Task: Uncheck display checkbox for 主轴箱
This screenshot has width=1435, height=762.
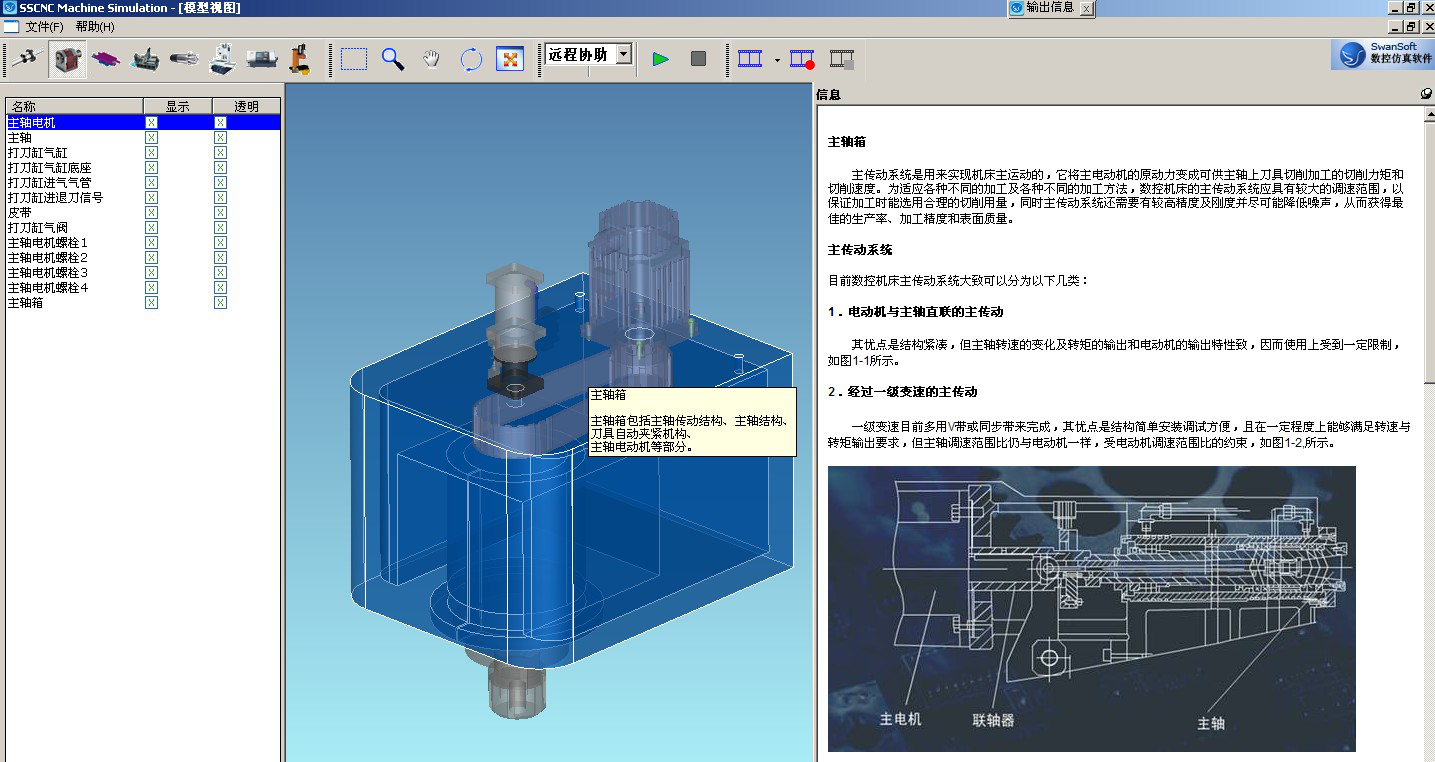Action: 151,302
